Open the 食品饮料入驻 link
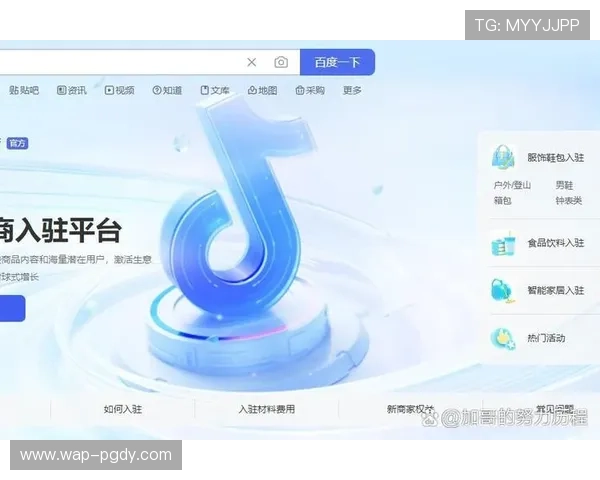Image resolution: width=600 pixels, height=480 pixels. tap(556, 243)
